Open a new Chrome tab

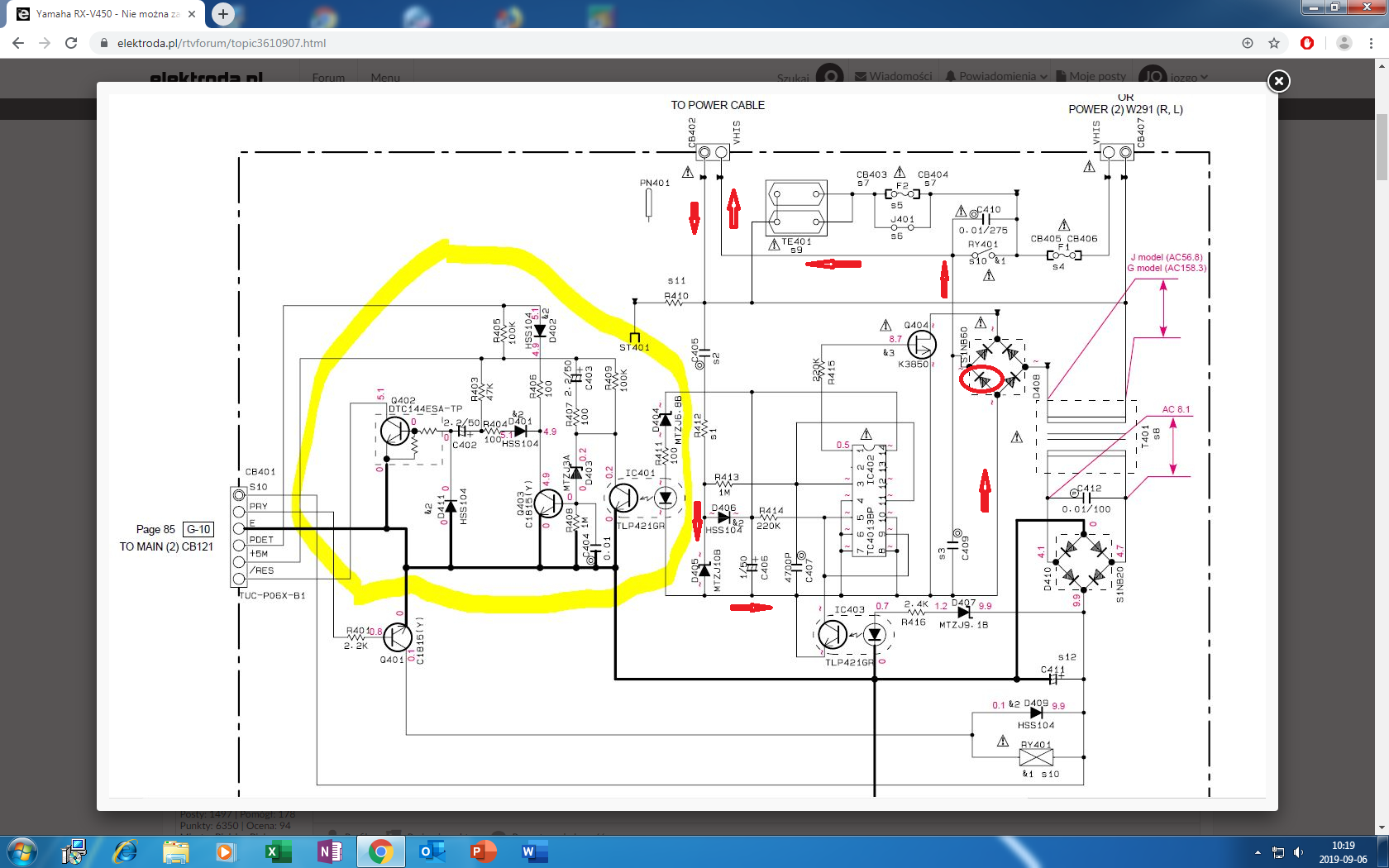(223, 13)
